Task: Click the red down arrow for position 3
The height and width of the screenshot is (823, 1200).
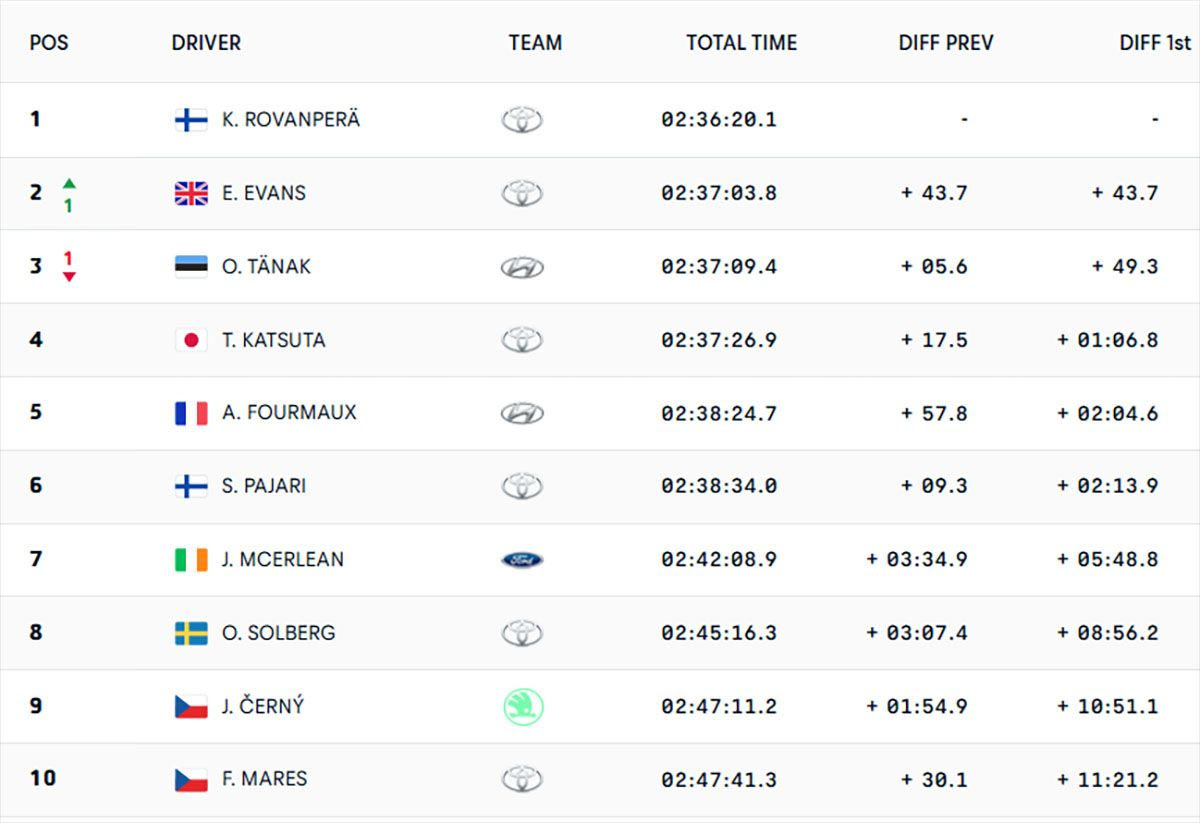Action: click(x=69, y=276)
